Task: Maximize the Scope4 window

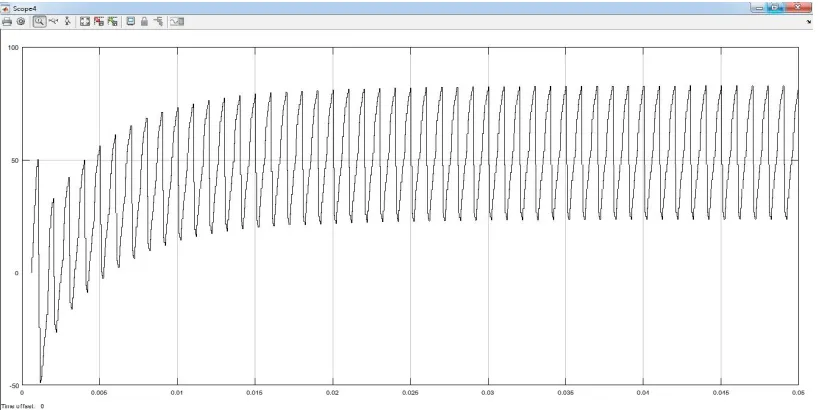Action: point(775,8)
